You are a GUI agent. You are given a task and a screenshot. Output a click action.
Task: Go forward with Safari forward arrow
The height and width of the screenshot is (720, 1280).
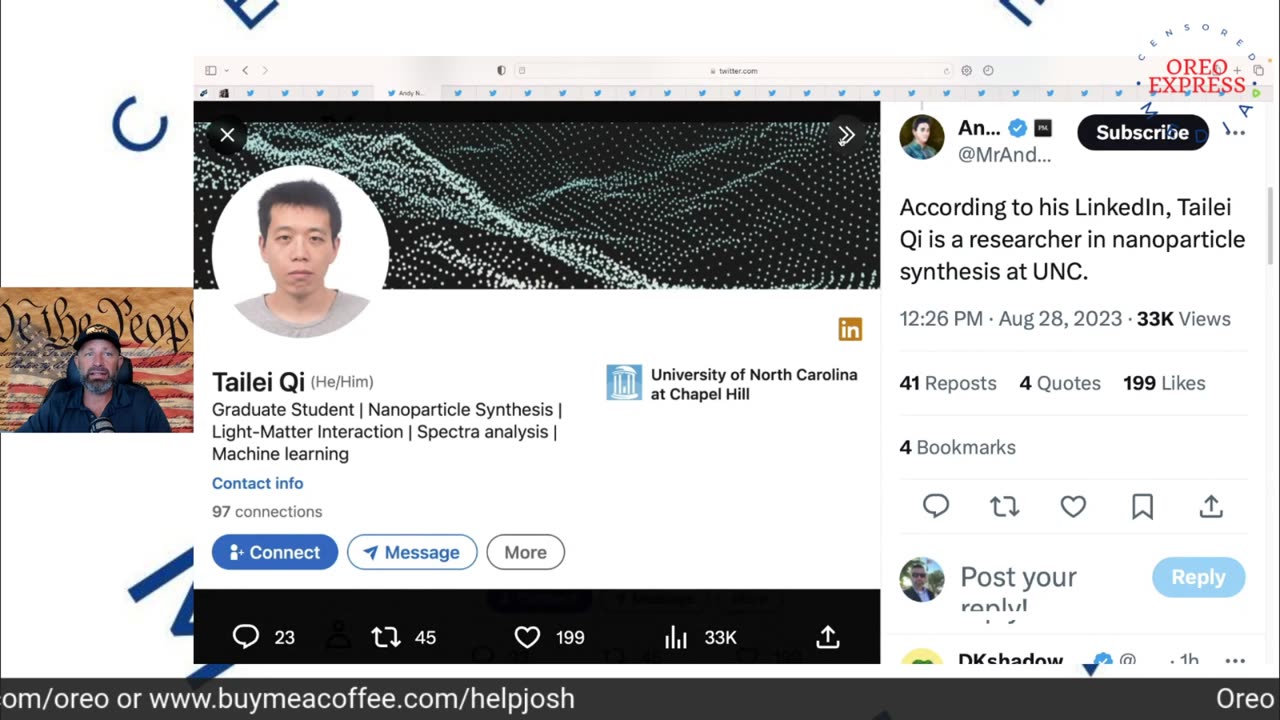[265, 70]
